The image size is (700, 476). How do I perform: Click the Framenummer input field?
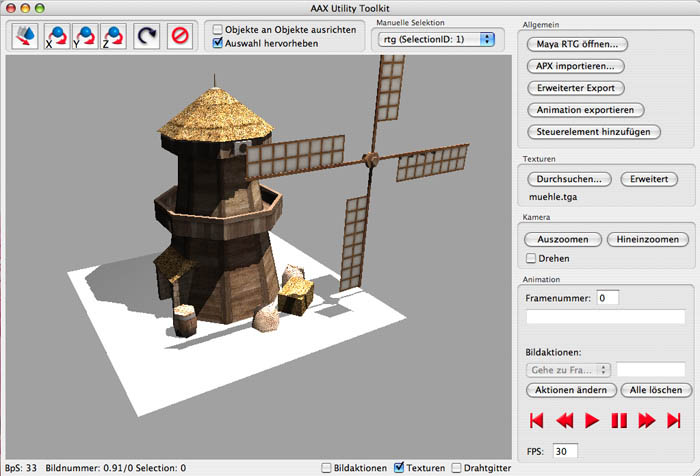(x=608, y=298)
